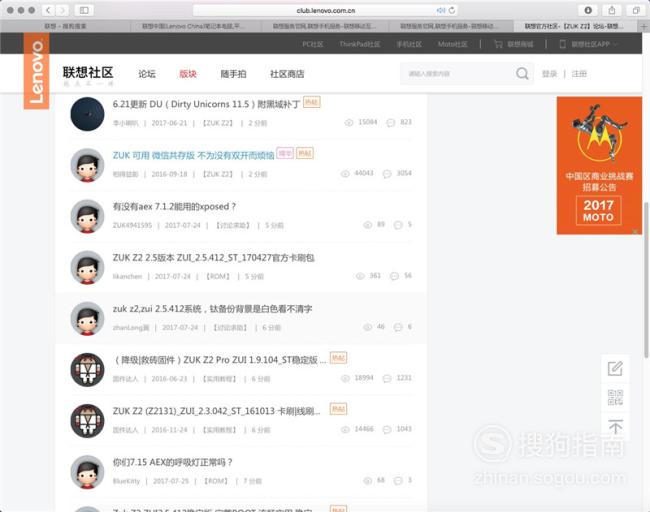Add a new tab with the plus icon
This screenshot has width=650, height=512.
pos(644,27)
